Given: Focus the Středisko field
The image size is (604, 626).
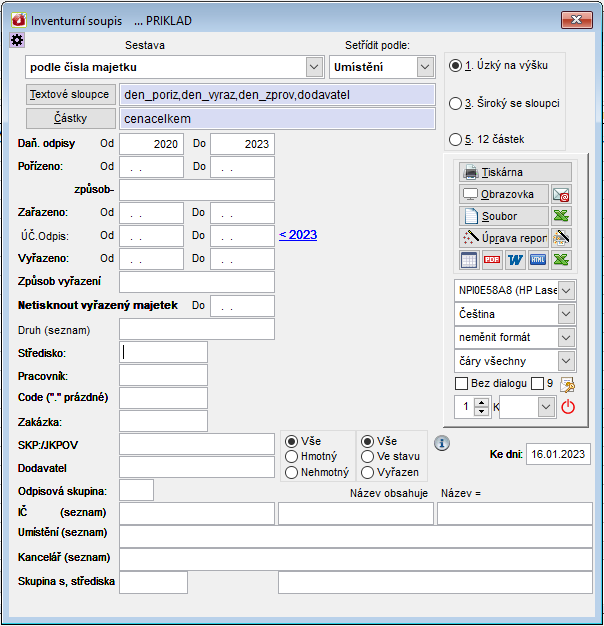Looking at the screenshot, I should [163, 352].
